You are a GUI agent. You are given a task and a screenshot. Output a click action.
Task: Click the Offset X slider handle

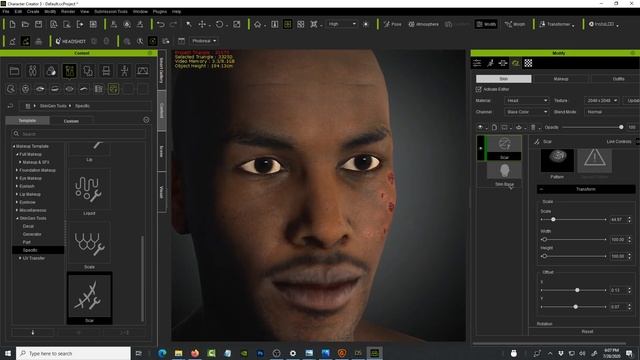tap(577, 290)
